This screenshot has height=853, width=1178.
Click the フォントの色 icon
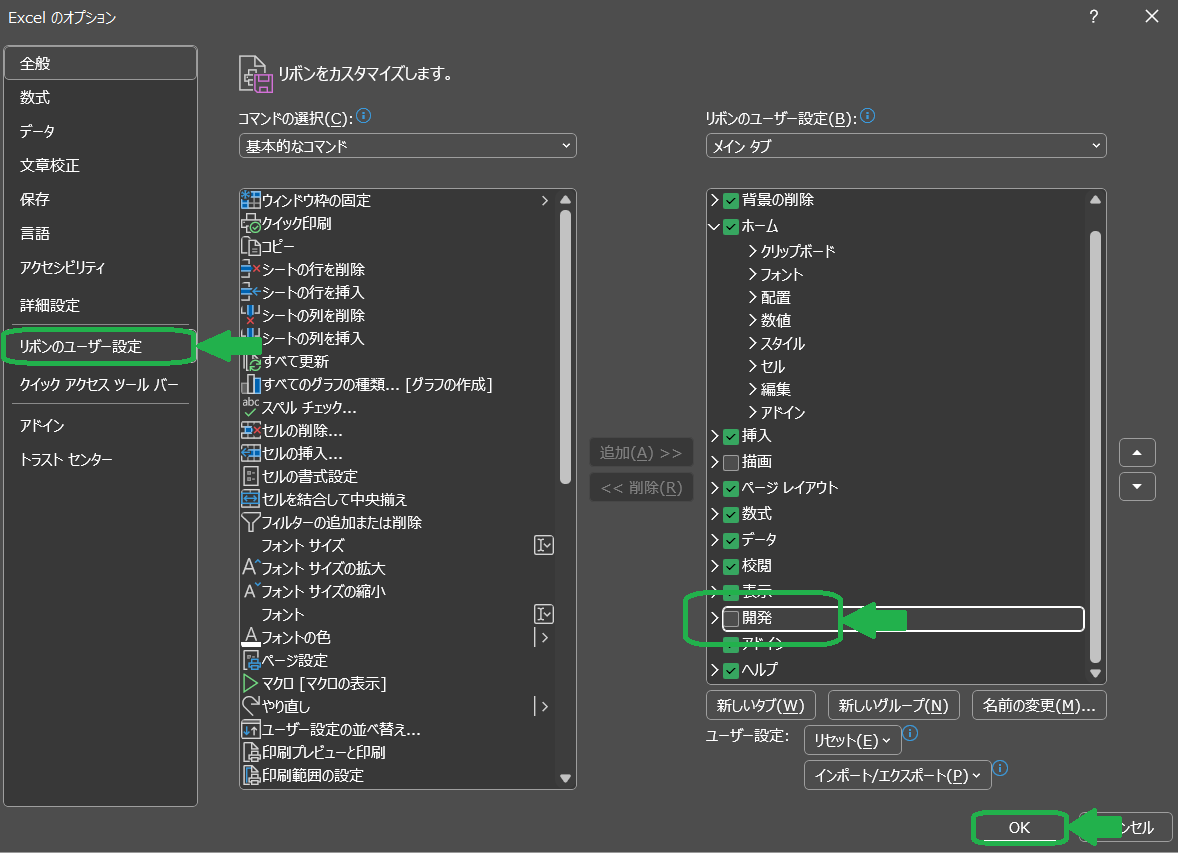(x=250, y=637)
